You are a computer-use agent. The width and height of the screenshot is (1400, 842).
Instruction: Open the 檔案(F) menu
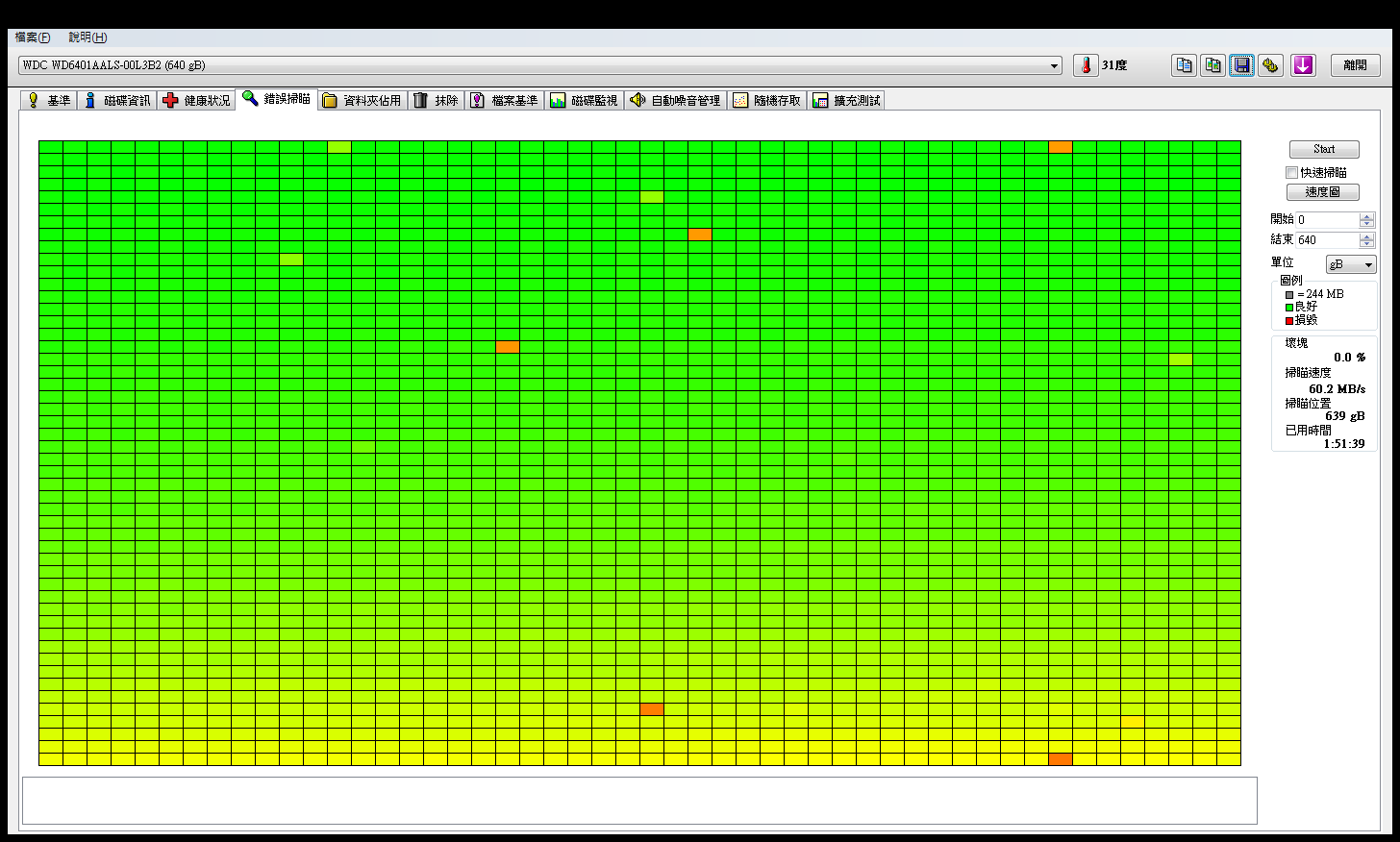[x=33, y=37]
